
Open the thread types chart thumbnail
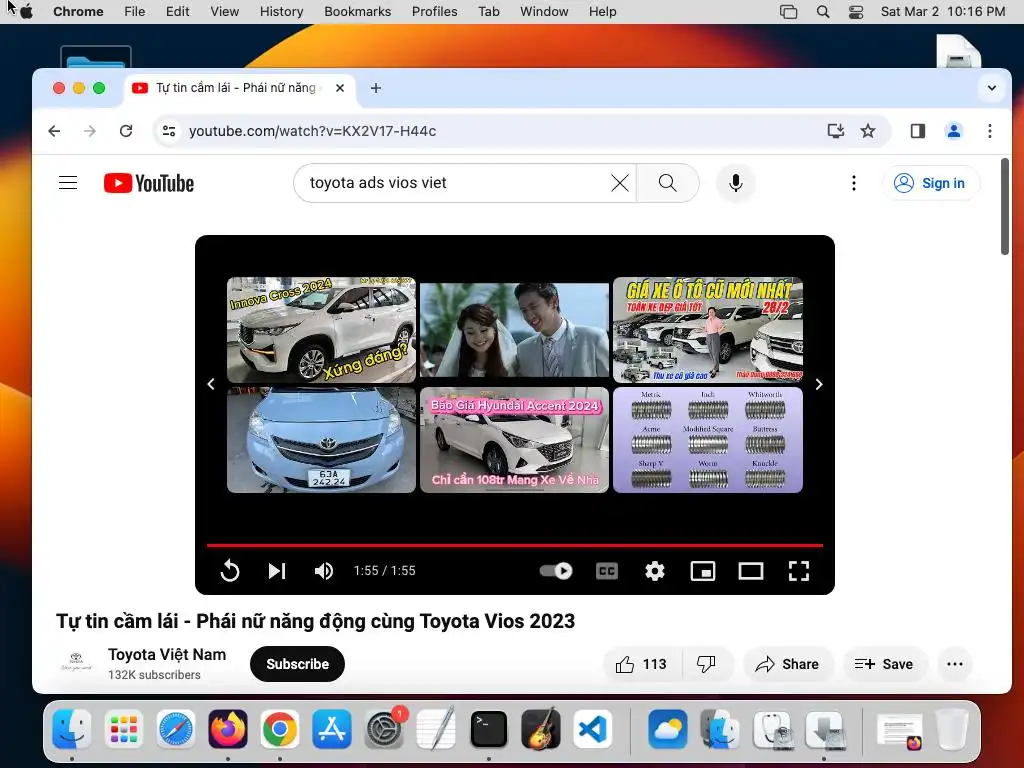[x=708, y=440]
